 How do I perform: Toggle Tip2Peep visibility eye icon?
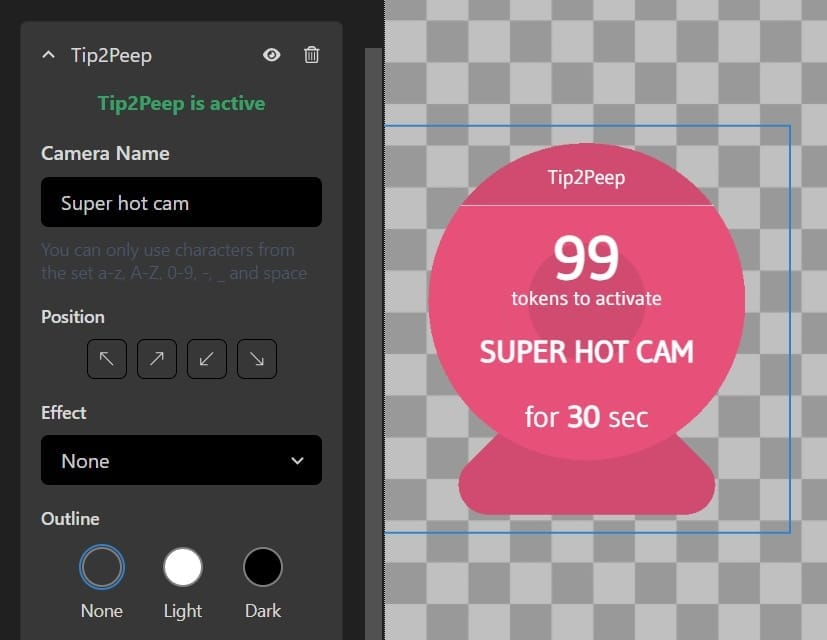(x=272, y=55)
